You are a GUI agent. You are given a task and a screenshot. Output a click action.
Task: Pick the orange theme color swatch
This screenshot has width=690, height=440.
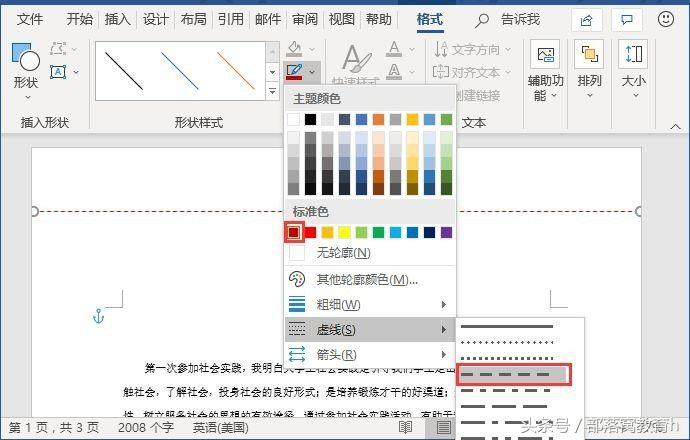(378, 119)
